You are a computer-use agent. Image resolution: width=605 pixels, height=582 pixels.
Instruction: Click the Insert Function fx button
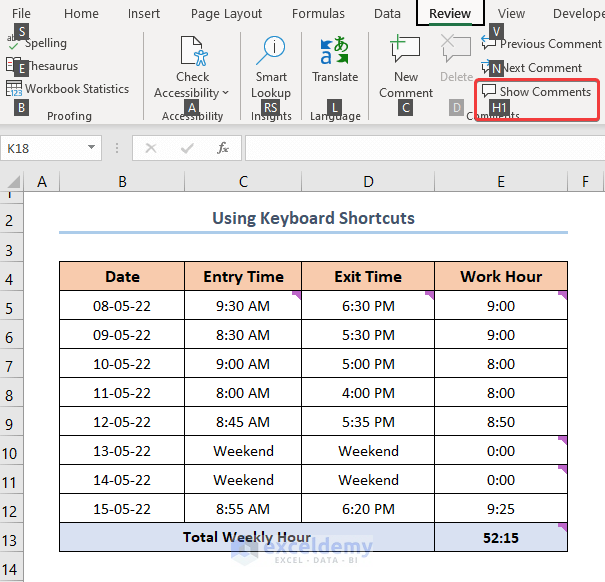(223, 148)
